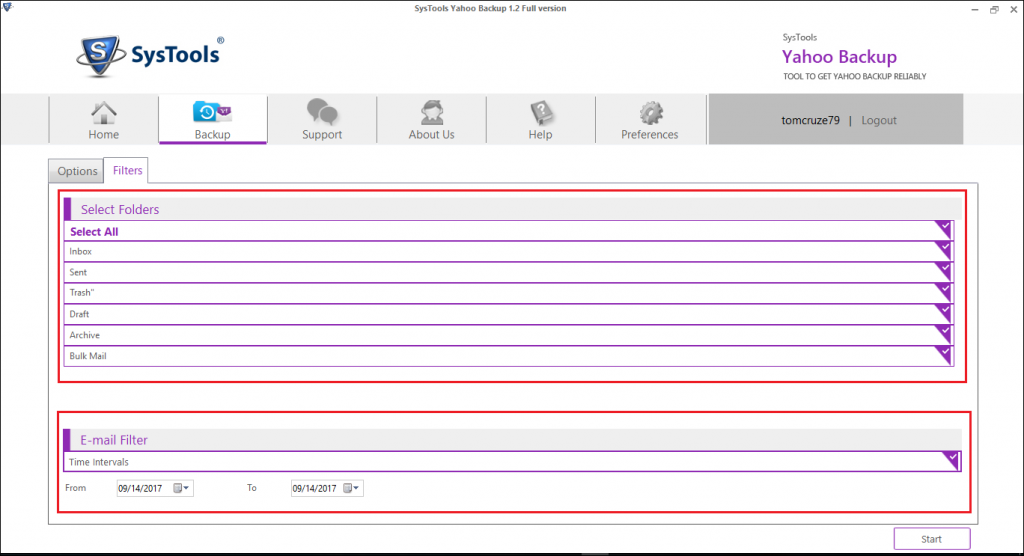Click the Time Intervals label
The height and width of the screenshot is (556, 1024).
[99, 462]
